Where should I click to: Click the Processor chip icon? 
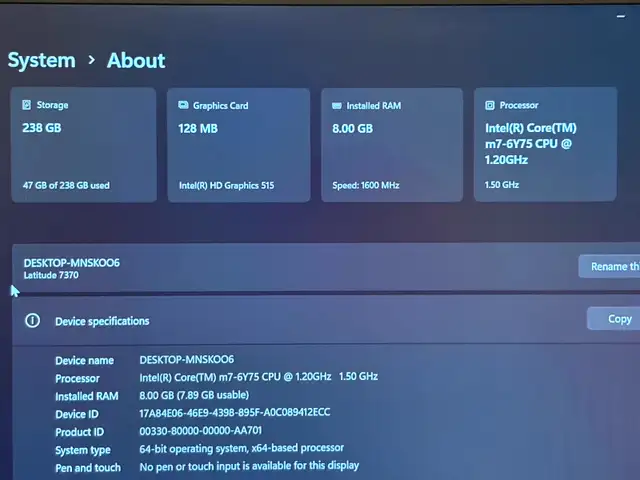click(490, 105)
